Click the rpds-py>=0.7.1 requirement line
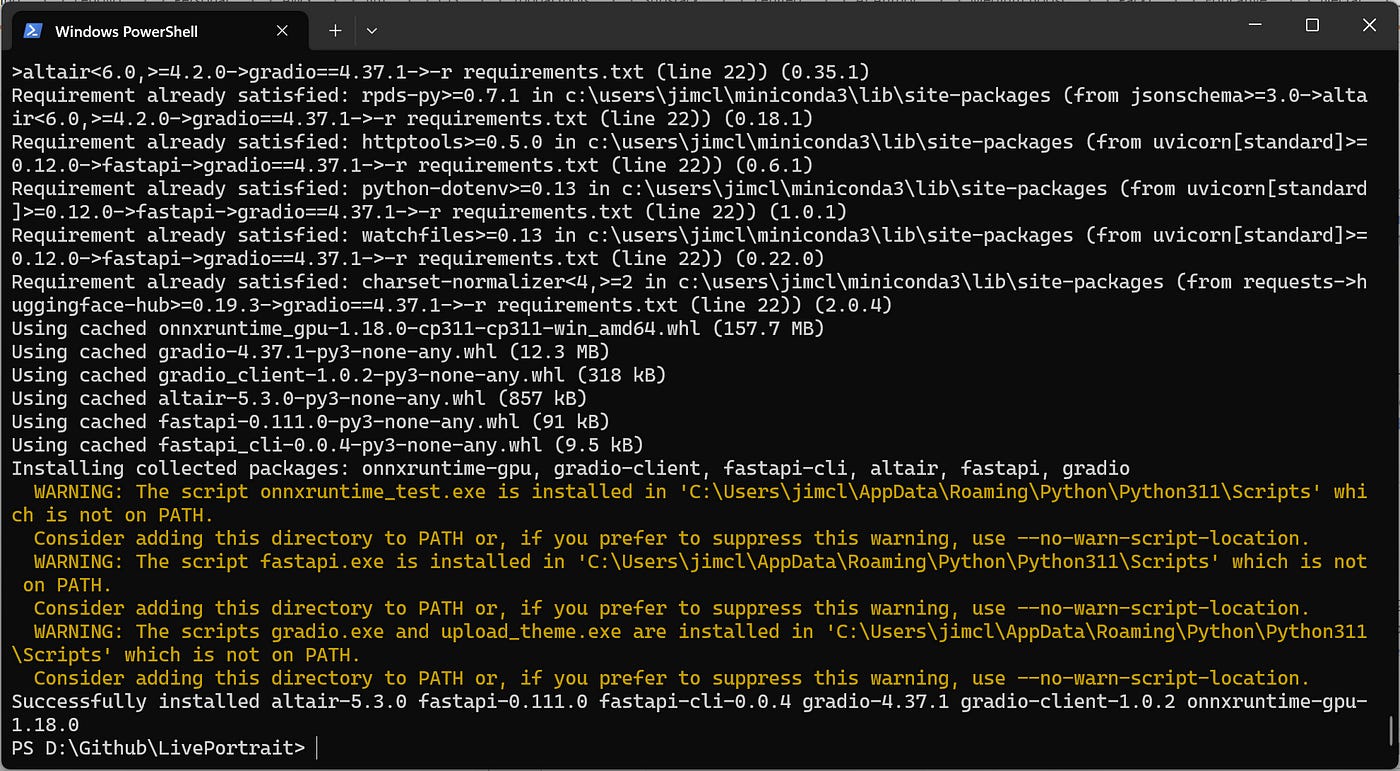Viewport: 1400px width, 771px height. [x=689, y=107]
